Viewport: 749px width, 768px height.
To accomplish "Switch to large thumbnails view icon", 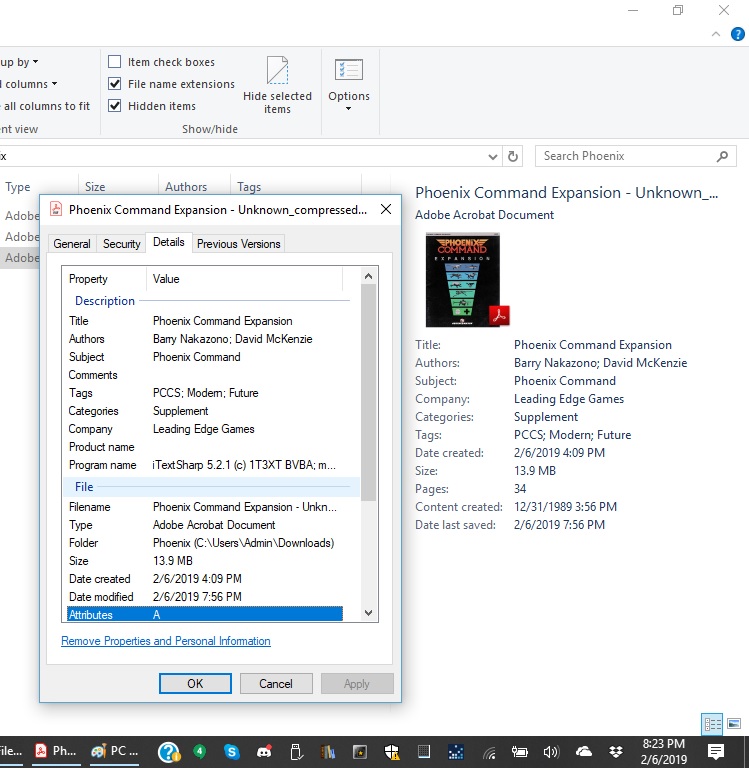I will 734,724.
